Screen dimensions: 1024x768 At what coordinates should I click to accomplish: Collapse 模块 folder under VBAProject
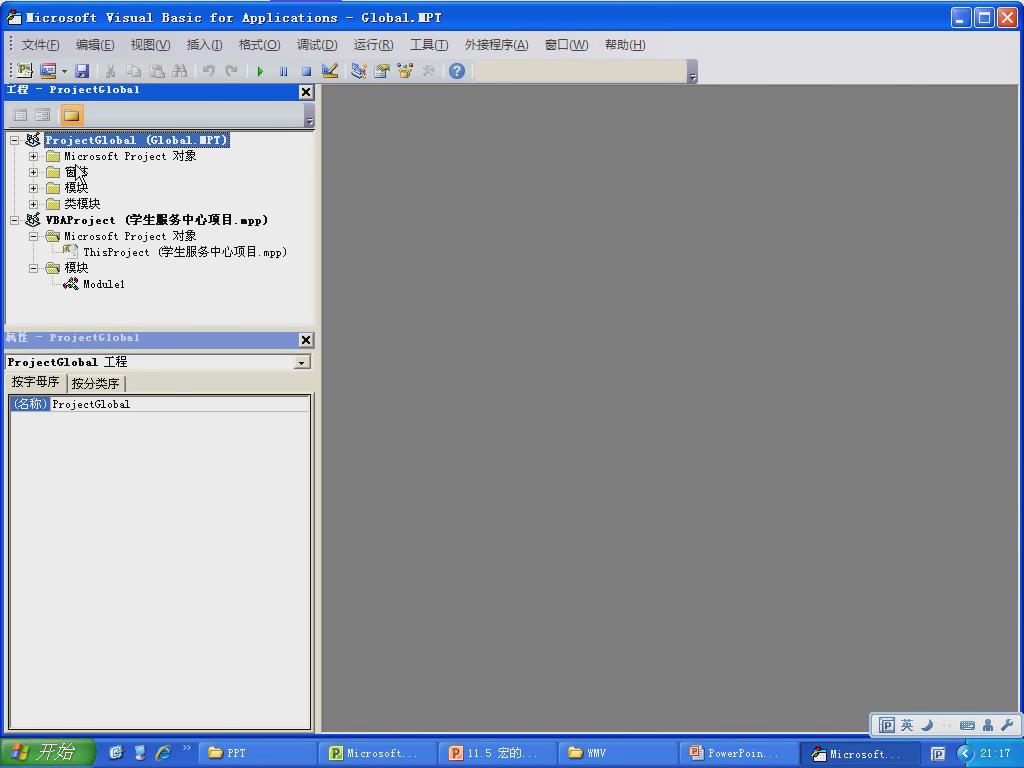pyautogui.click(x=33, y=268)
